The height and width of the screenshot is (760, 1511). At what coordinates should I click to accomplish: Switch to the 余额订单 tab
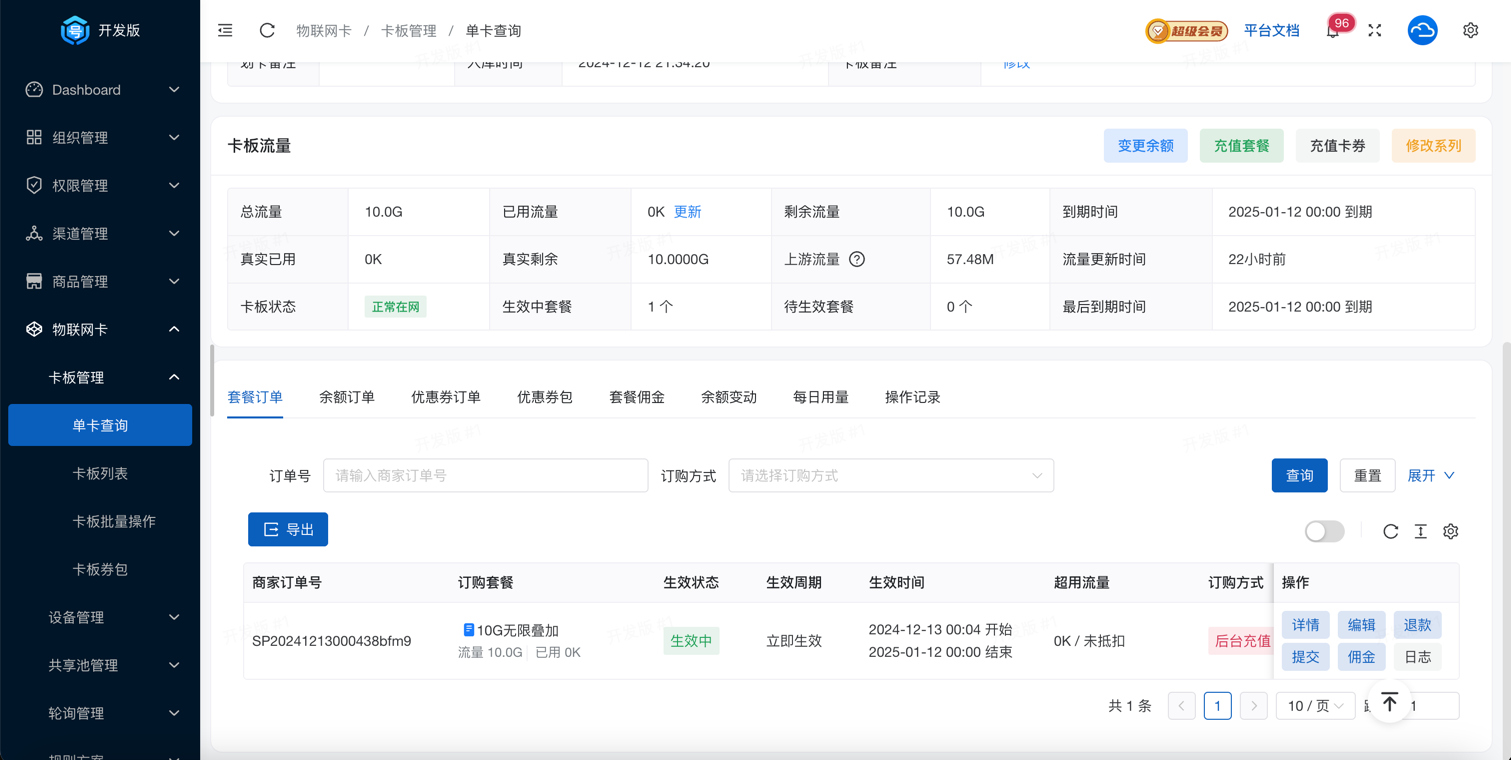pyautogui.click(x=347, y=397)
